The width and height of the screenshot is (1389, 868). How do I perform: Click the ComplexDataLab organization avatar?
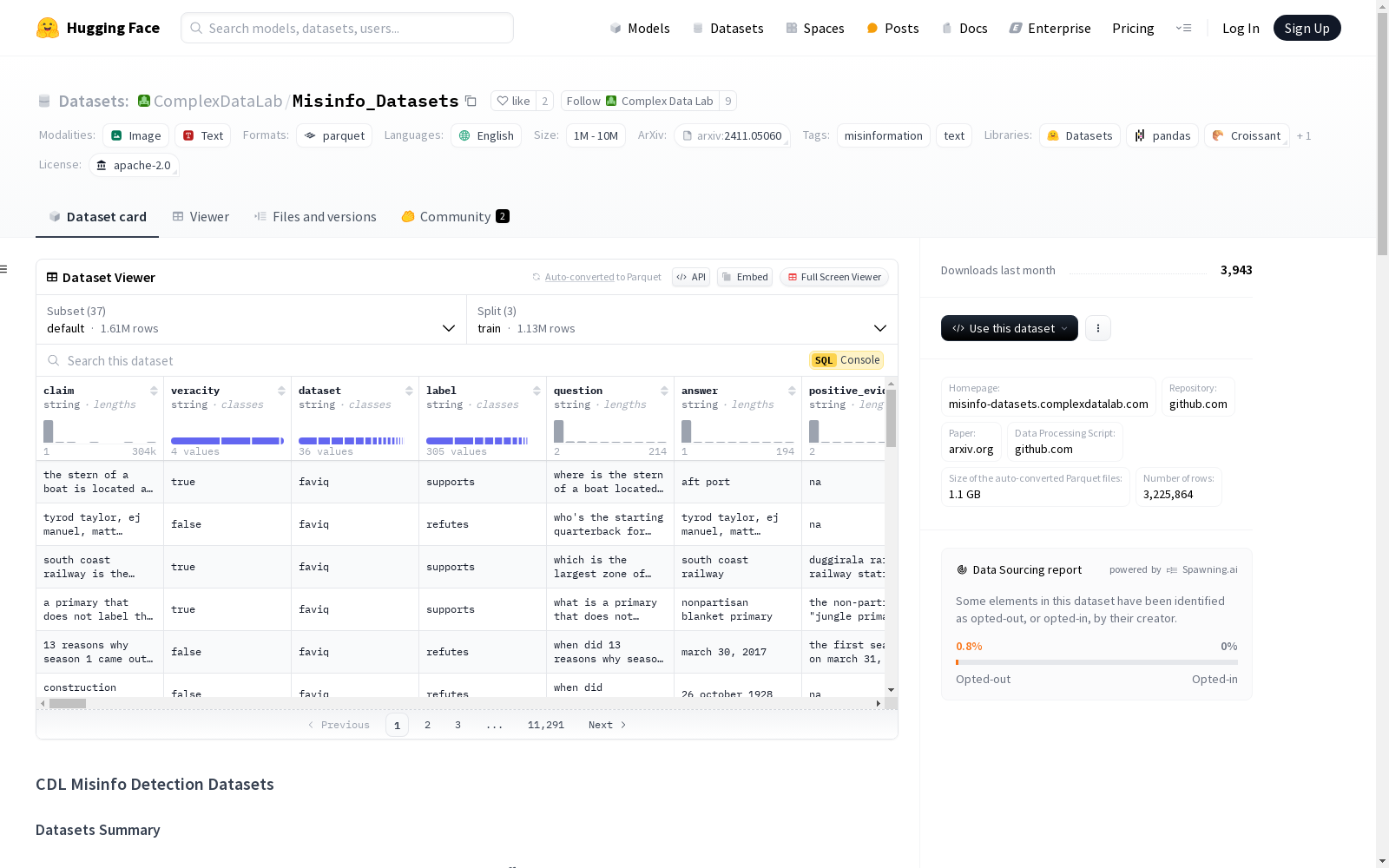pos(144,101)
